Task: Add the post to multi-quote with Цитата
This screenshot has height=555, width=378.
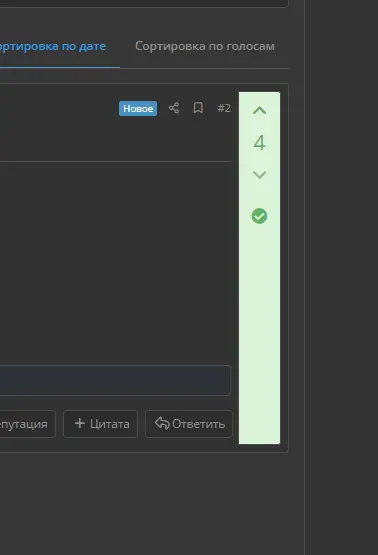Action: pos(101,424)
